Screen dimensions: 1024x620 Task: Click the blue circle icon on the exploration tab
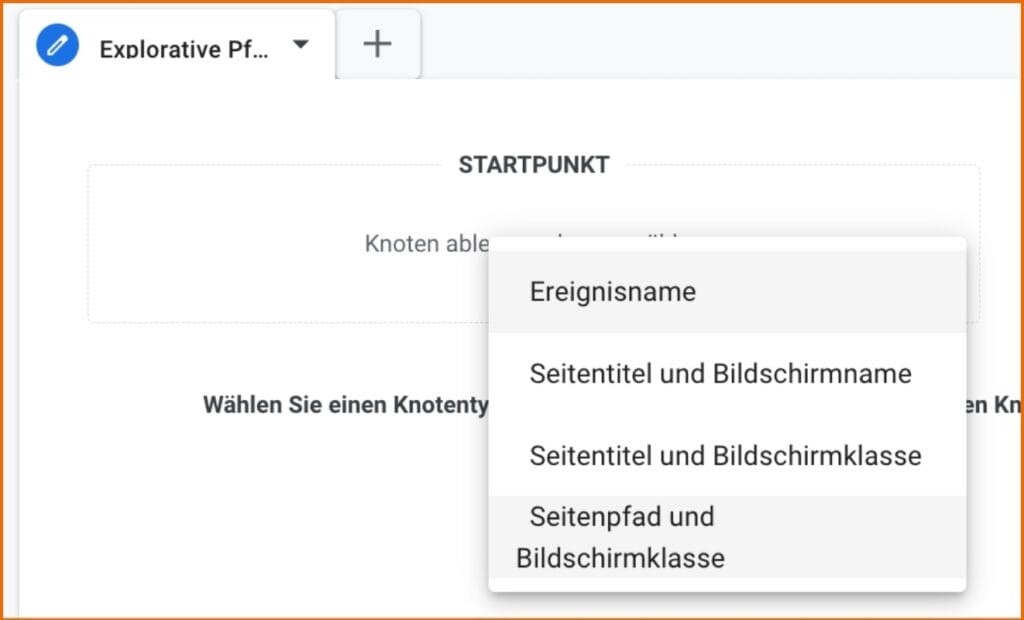[x=57, y=44]
